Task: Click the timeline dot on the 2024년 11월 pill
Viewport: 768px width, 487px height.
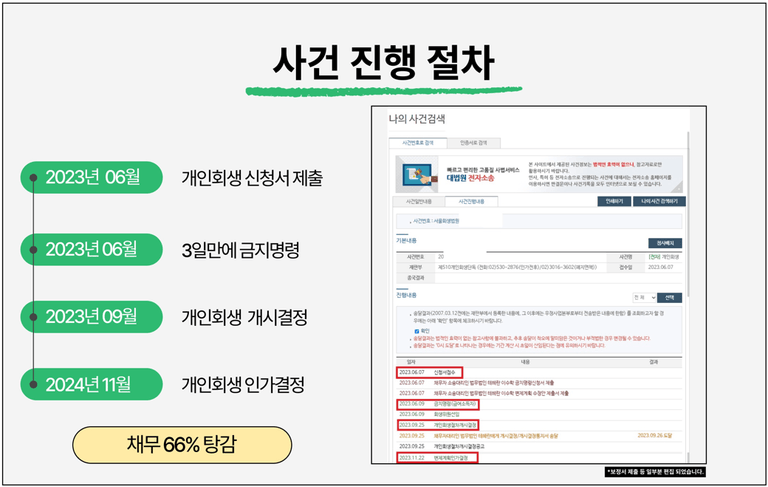Action: 34,383
